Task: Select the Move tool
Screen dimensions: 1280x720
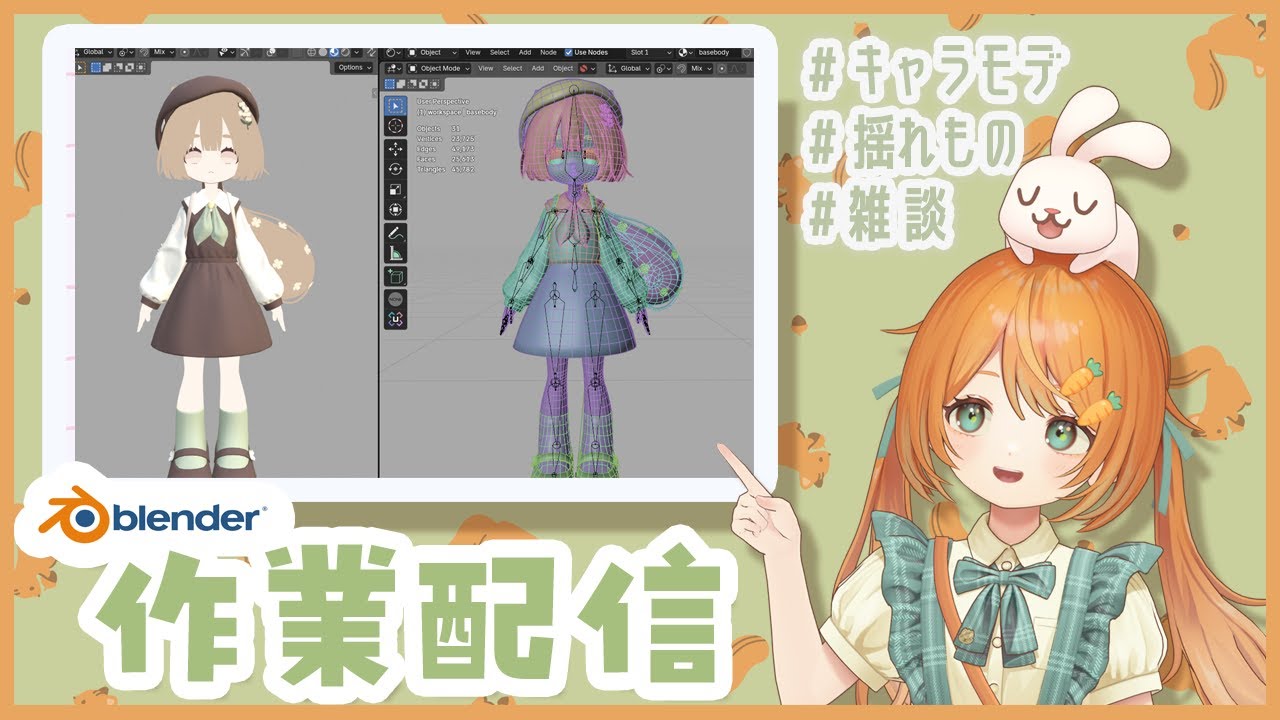Action: point(396,148)
